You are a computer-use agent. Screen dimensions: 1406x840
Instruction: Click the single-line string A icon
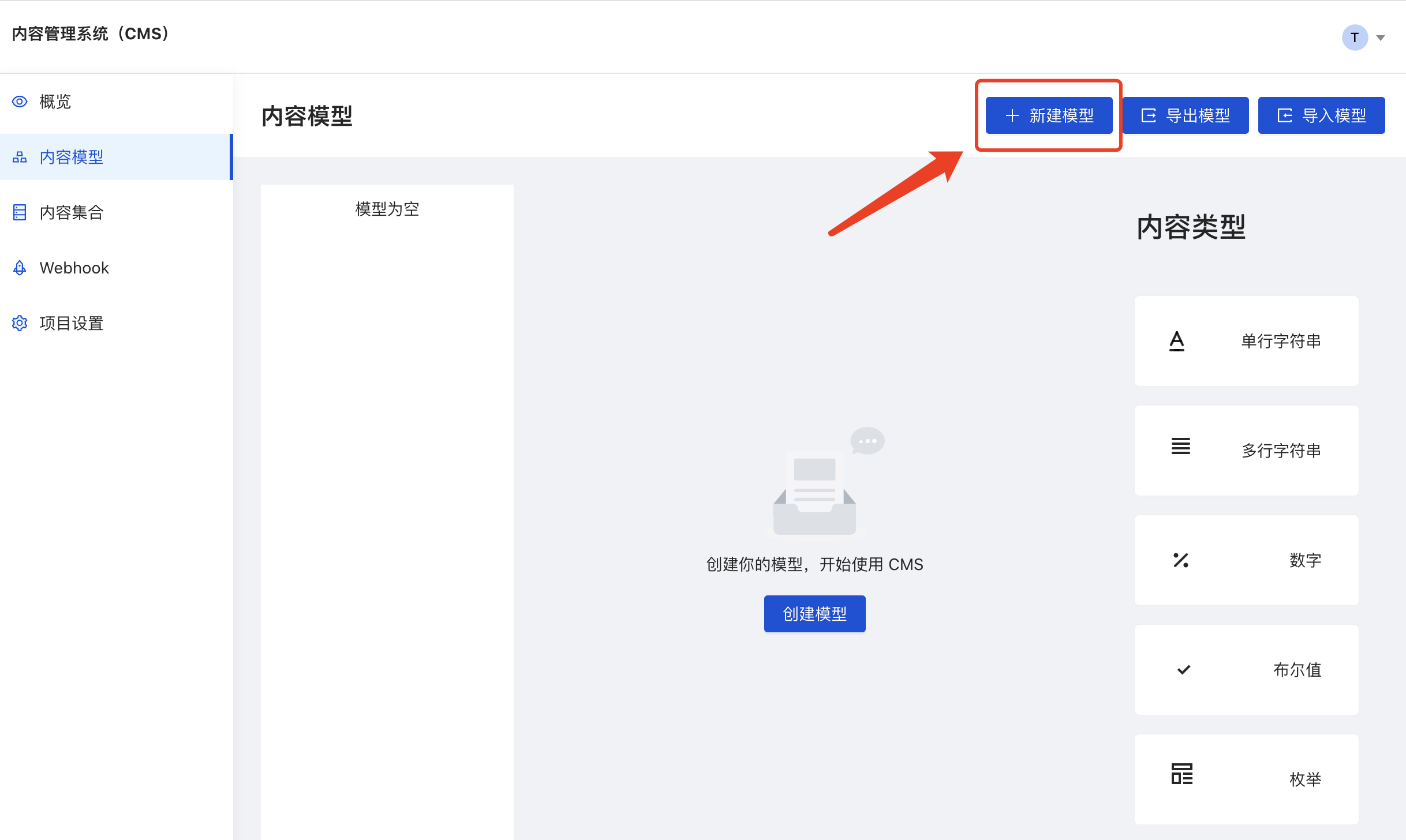click(x=1176, y=341)
